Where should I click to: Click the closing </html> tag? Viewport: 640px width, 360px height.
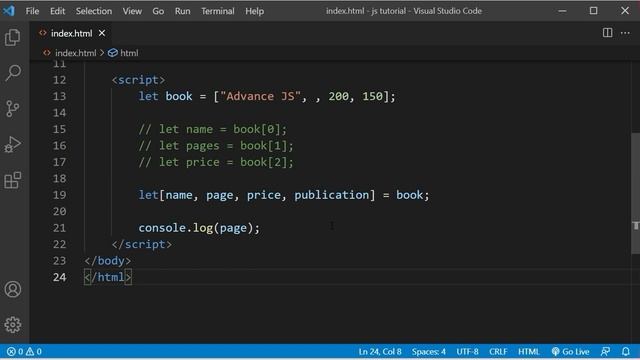pyautogui.click(x=108, y=277)
